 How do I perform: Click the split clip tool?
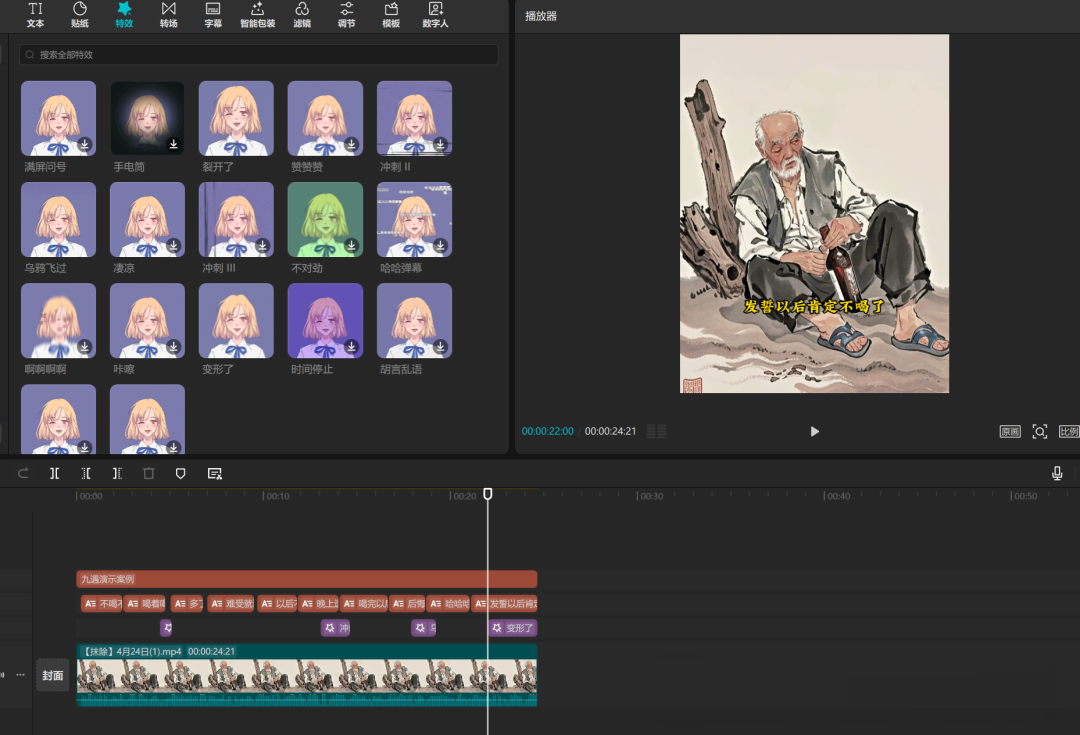(x=54, y=473)
